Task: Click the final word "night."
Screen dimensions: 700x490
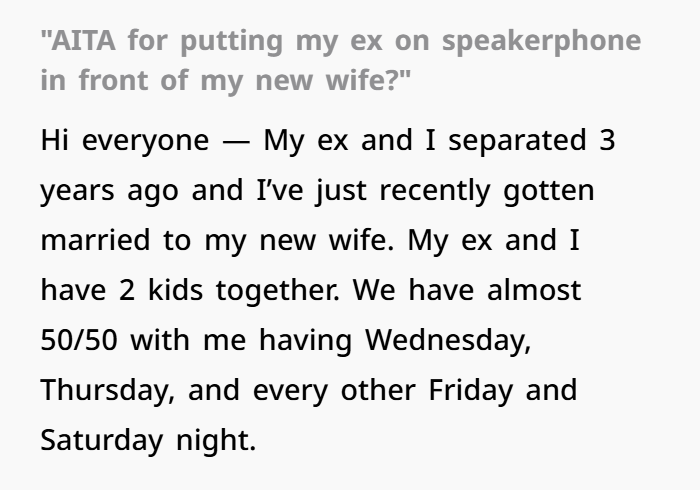Action: tap(216, 442)
